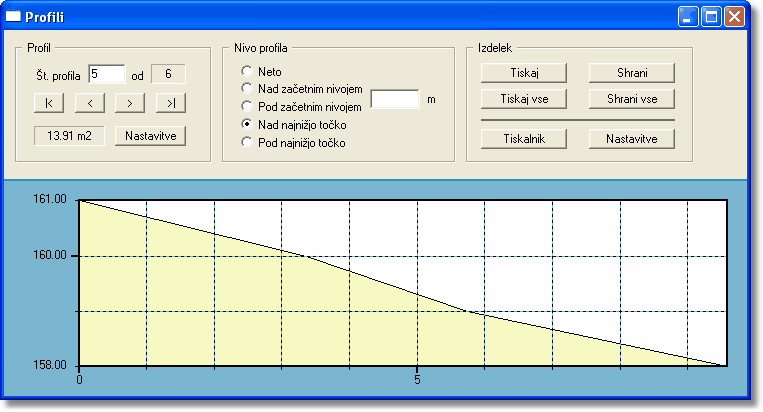Choose Nad začetnim nivojem option

point(247,89)
